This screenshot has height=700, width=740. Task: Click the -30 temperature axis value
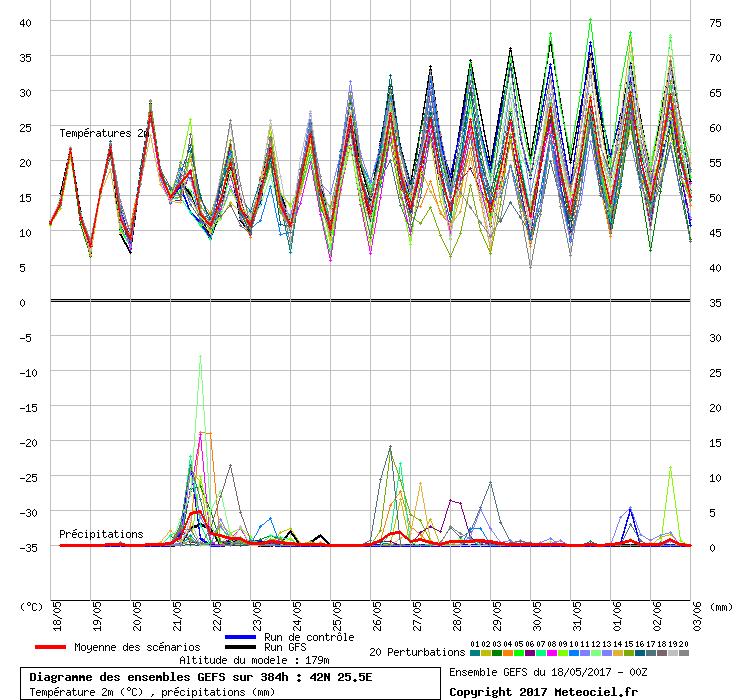pyautogui.click(x=28, y=513)
